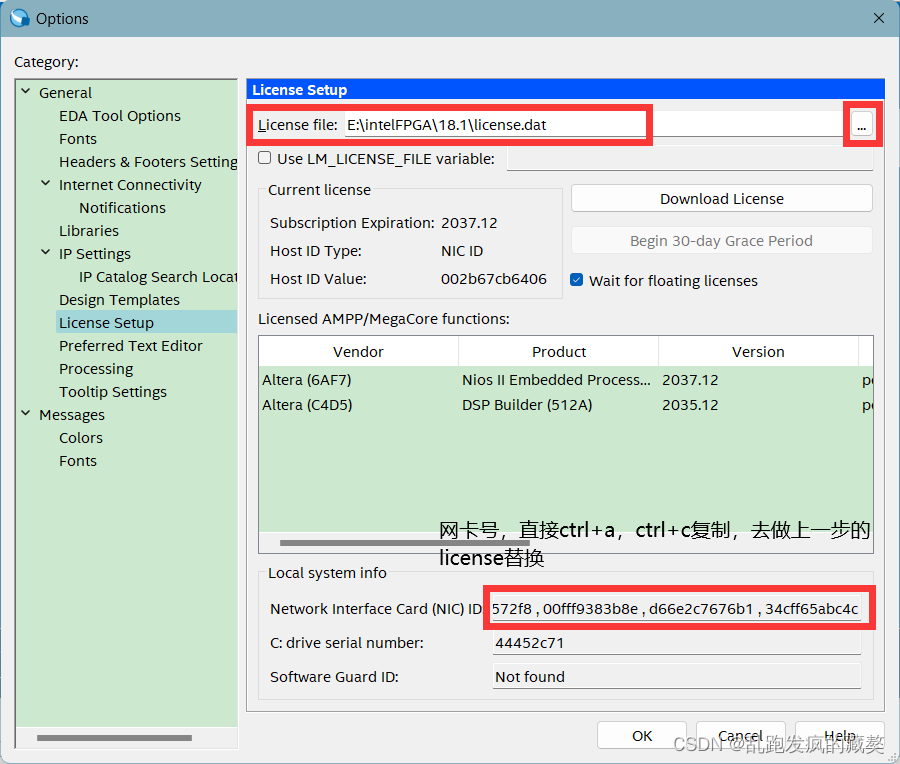900x764 pixels.
Task: Click OK to save options
Action: [x=641, y=735]
